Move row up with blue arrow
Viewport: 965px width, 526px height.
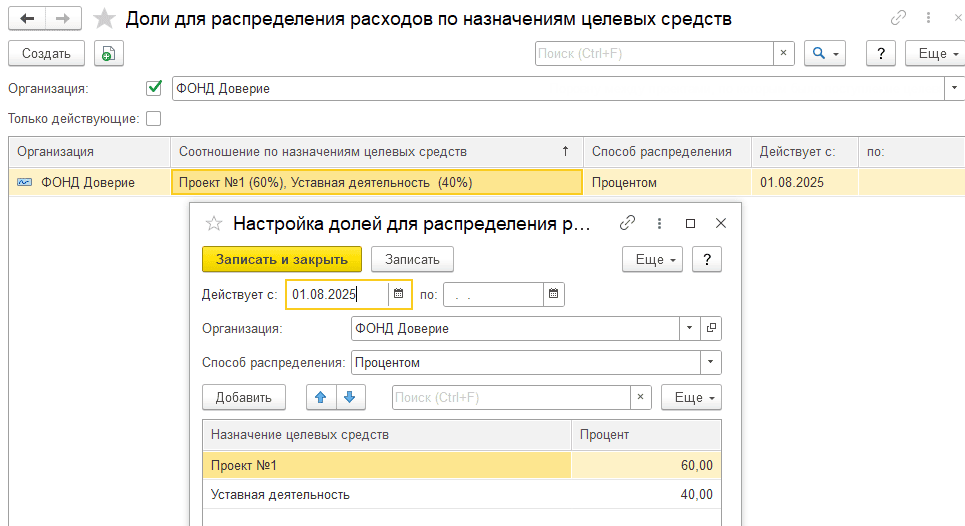[321, 397]
